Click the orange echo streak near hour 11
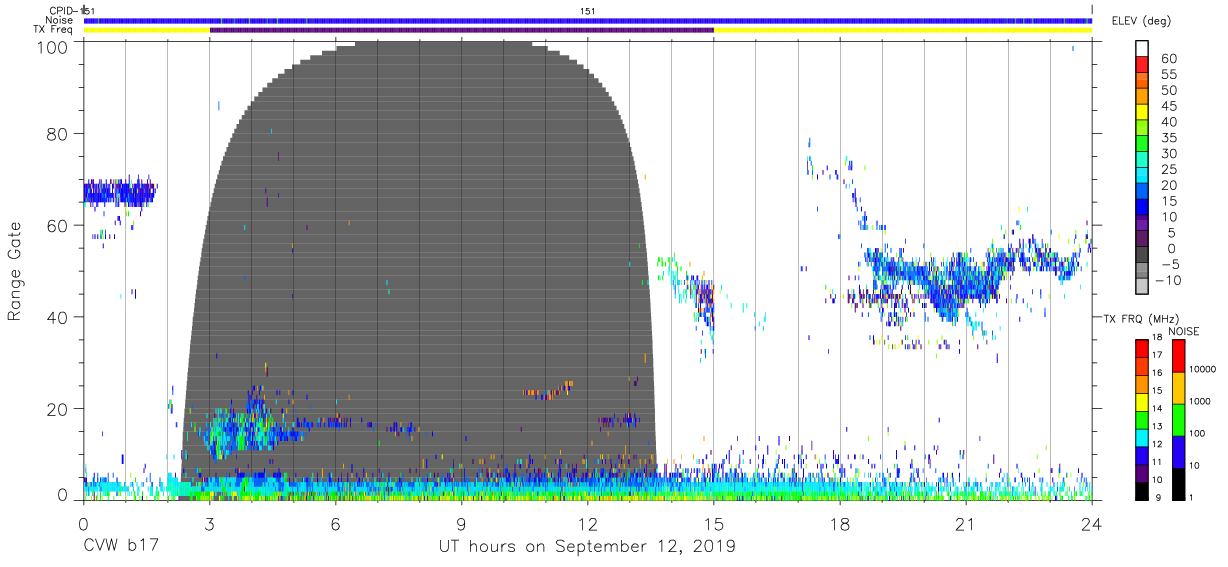This screenshot has height=567, width=1228. tap(548, 390)
